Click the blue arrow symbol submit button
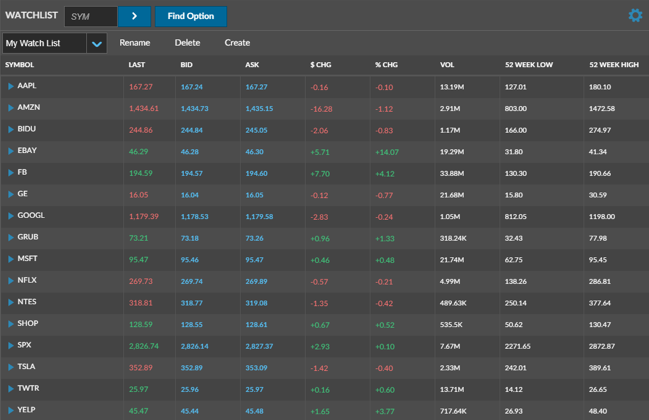The image size is (649, 420). tap(134, 16)
